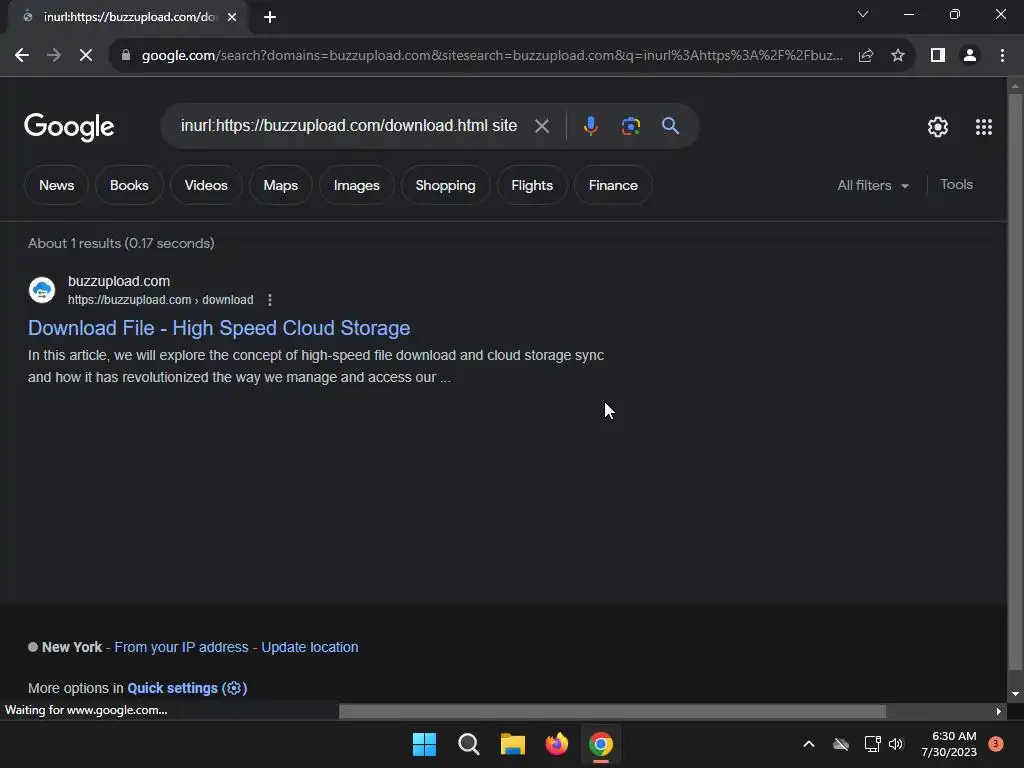
Task: Open Google quick settings gear
Action: (938, 127)
